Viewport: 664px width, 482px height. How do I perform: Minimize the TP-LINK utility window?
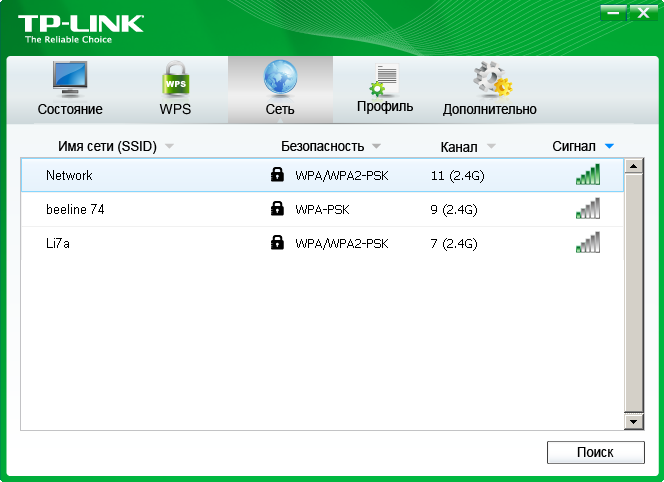pos(613,13)
